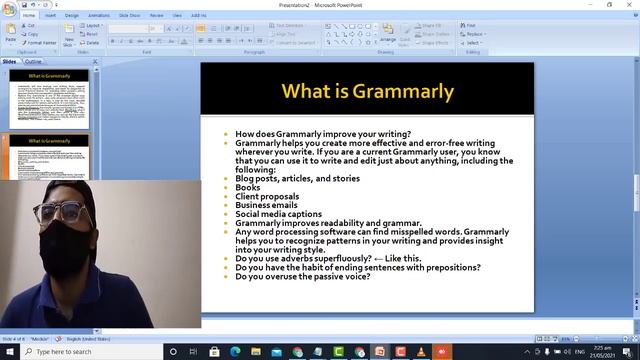640x360 pixels.
Task: Open Microsoft Store from taskbar
Action: pyautogui.click(x=214, y=351)
